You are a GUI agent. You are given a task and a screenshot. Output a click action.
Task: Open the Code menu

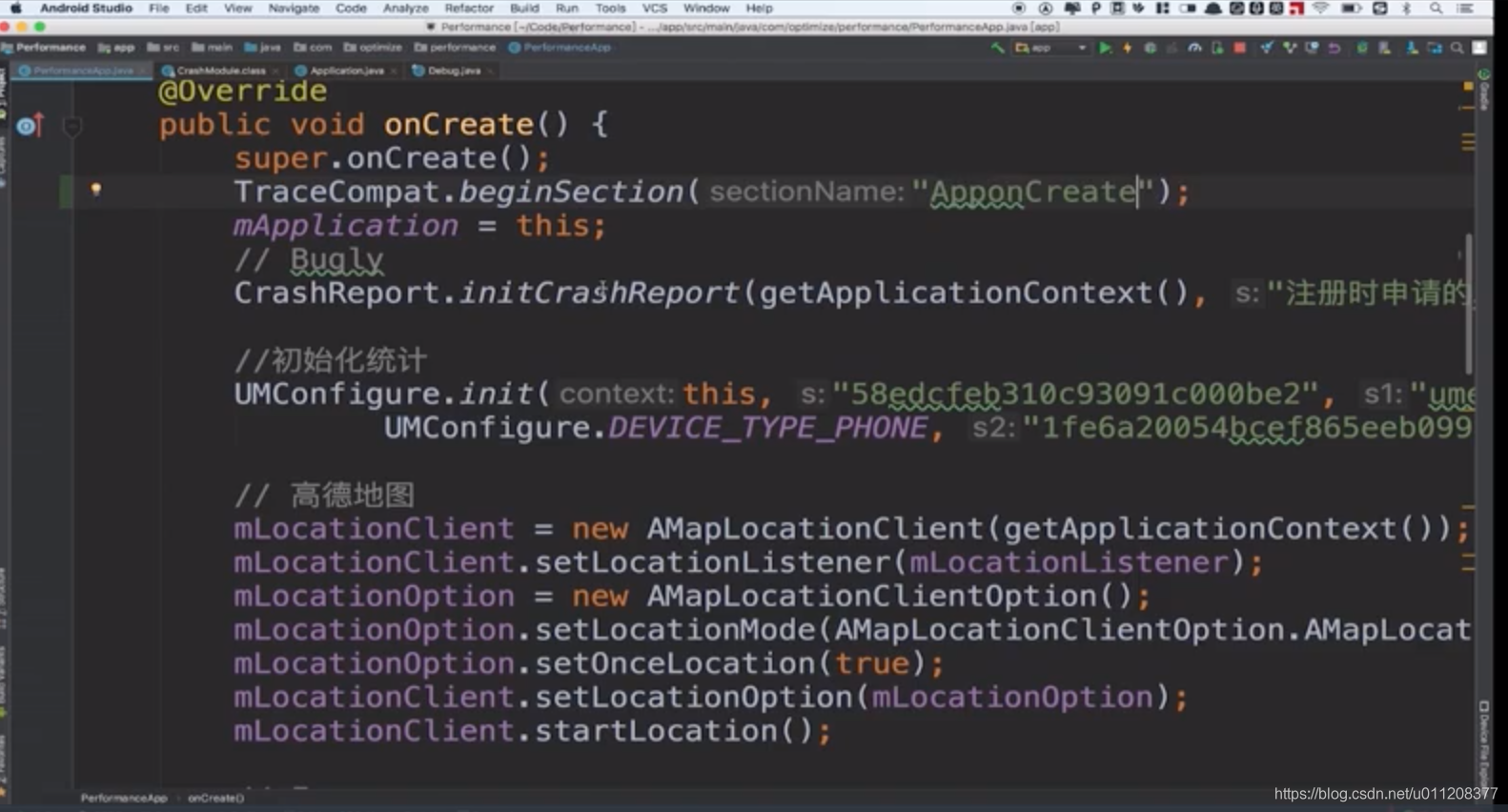tap(351, 8)
